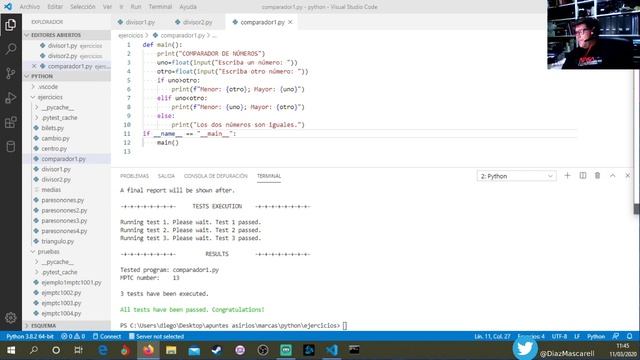The height and width of the screenshot is (360, 640).
Task: Click Connect in the status bar
Action: point(107,336)
